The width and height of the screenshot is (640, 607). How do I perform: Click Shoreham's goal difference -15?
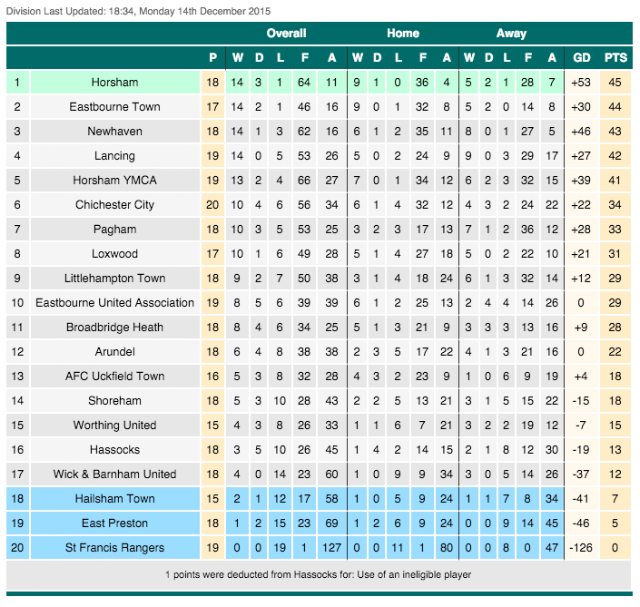point(581,400)
